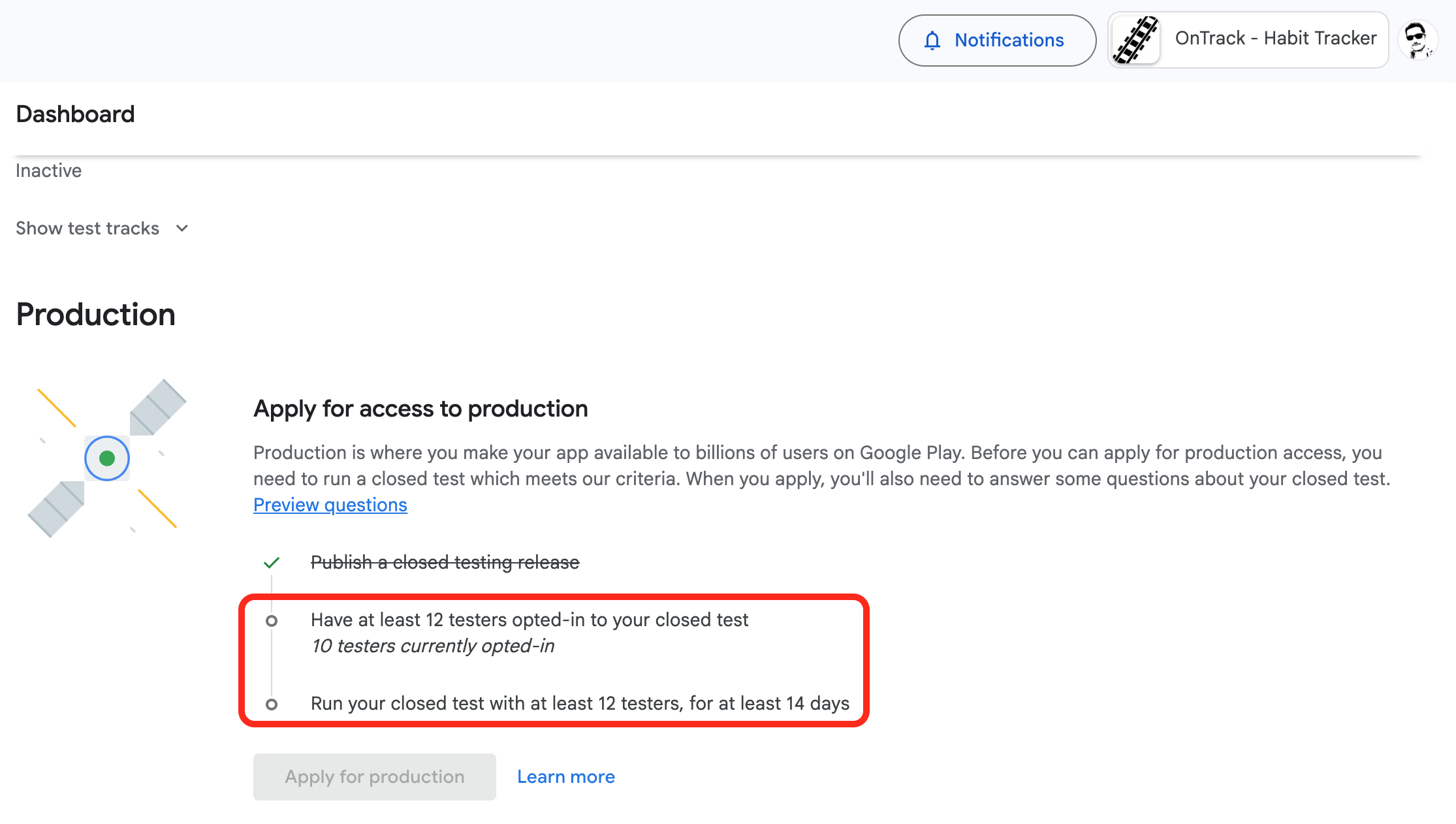
Task: Open the user profile avatar
Action: (x=1417, y=40)
